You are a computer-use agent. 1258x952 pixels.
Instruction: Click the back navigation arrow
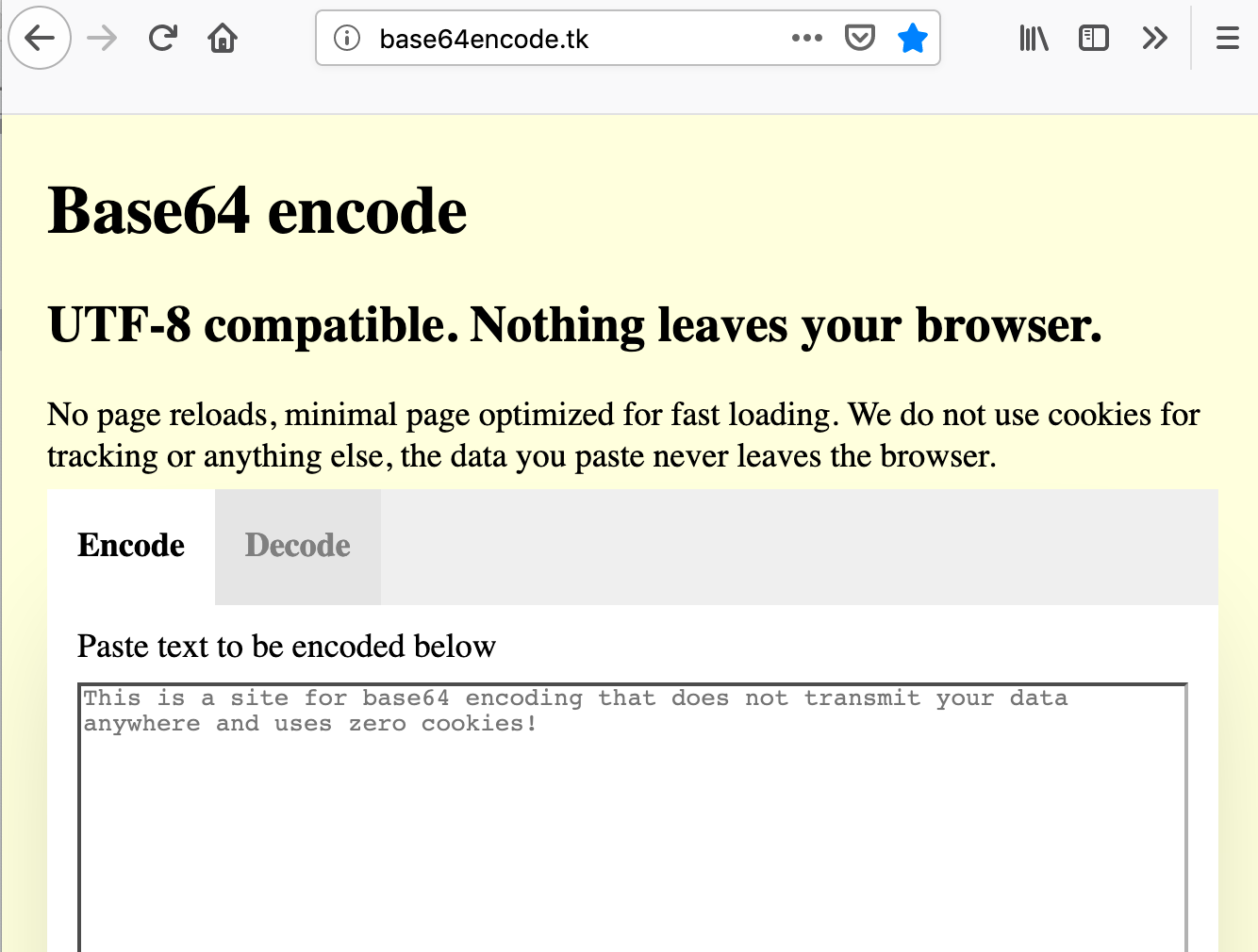coord(40,38)
